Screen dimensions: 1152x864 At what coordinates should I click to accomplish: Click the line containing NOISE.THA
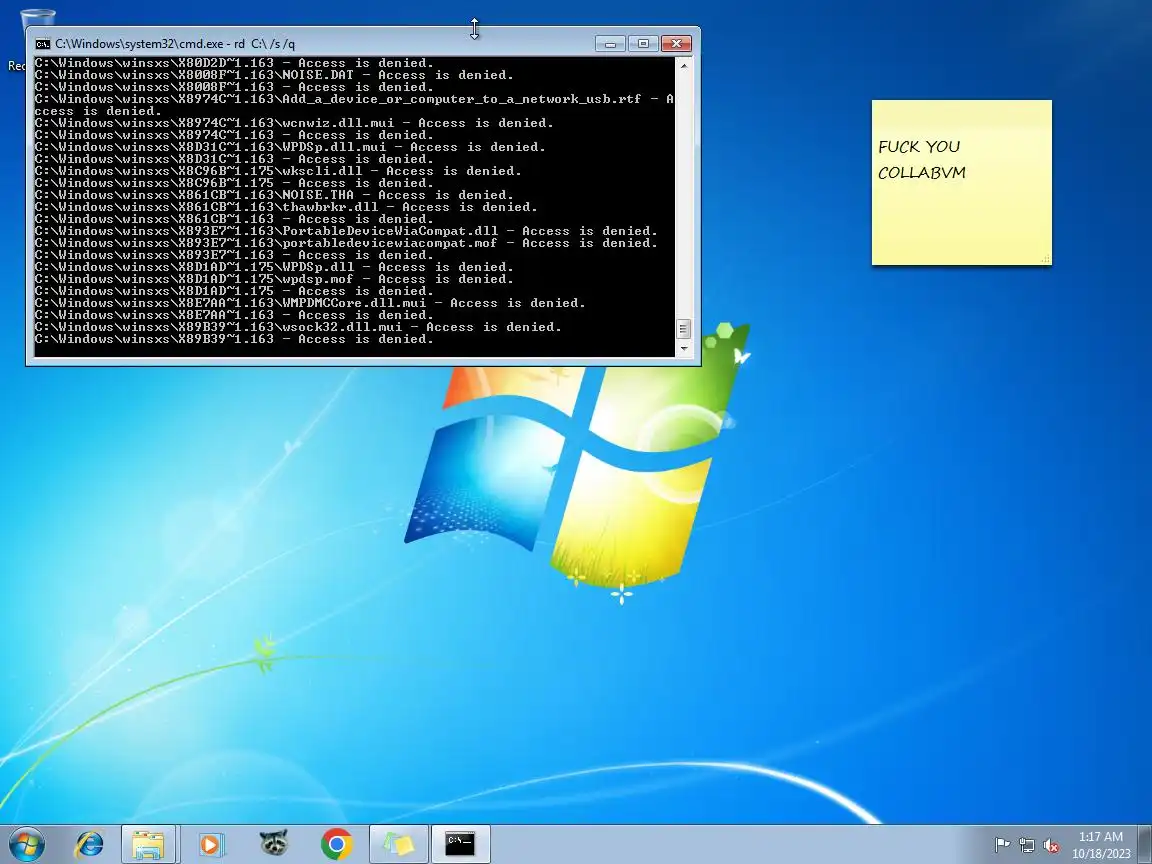point(274,195)
